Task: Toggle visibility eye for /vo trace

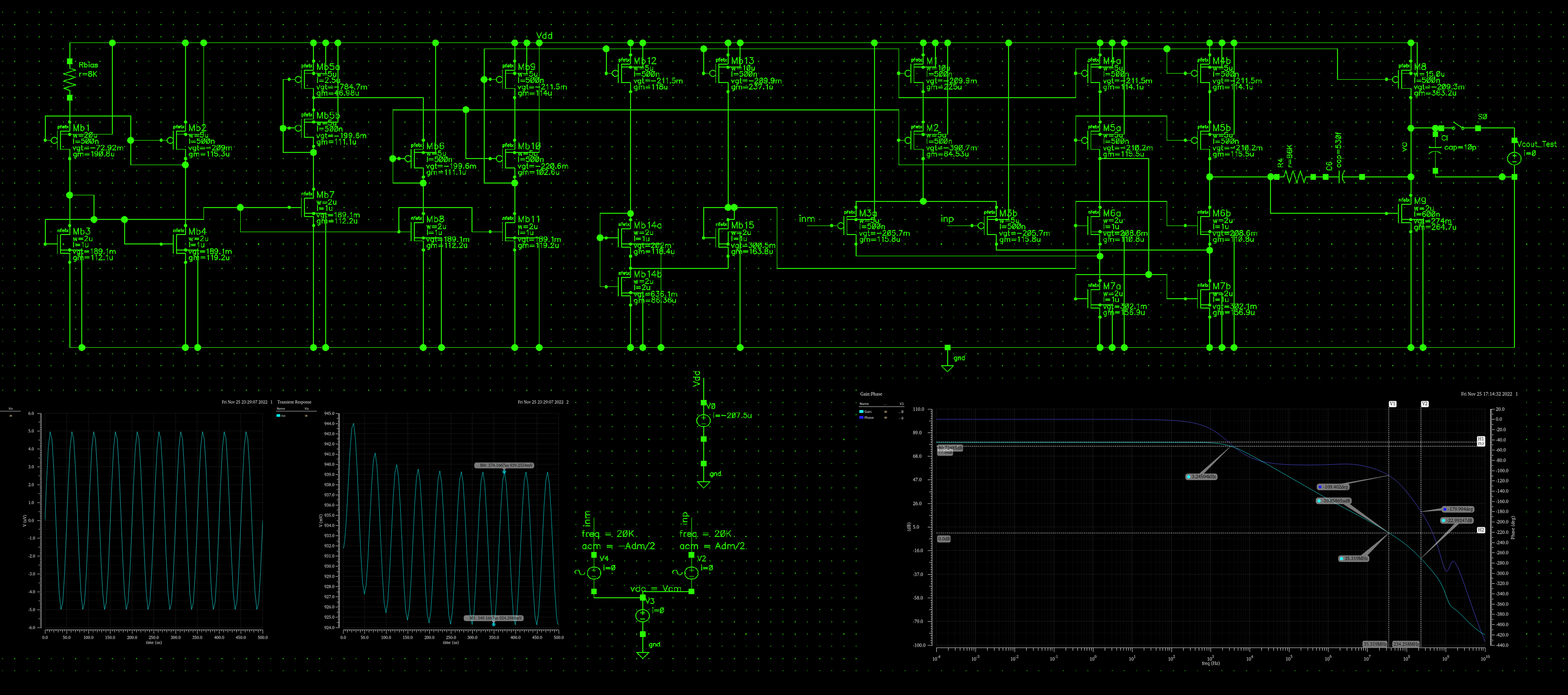Action: pos(306,416)
